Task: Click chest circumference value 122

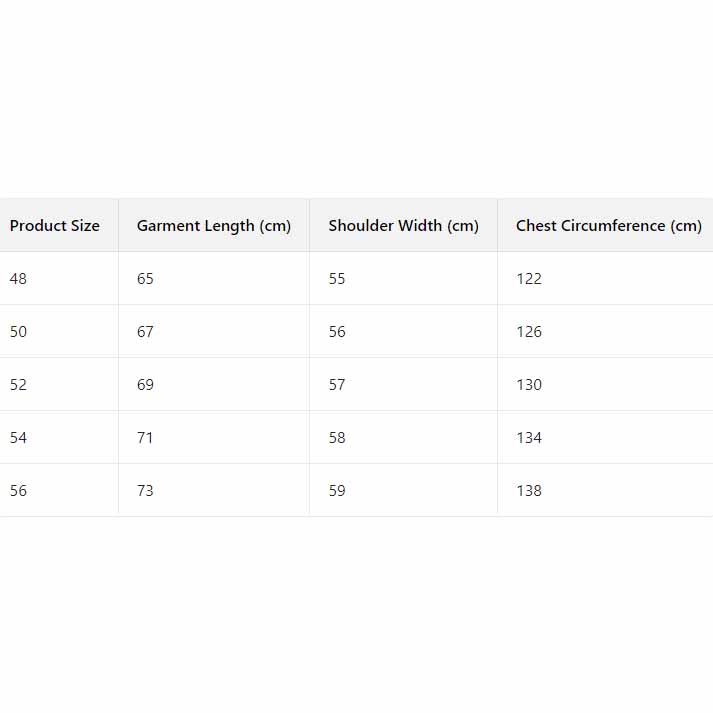Action: click(x=529, y=279)
